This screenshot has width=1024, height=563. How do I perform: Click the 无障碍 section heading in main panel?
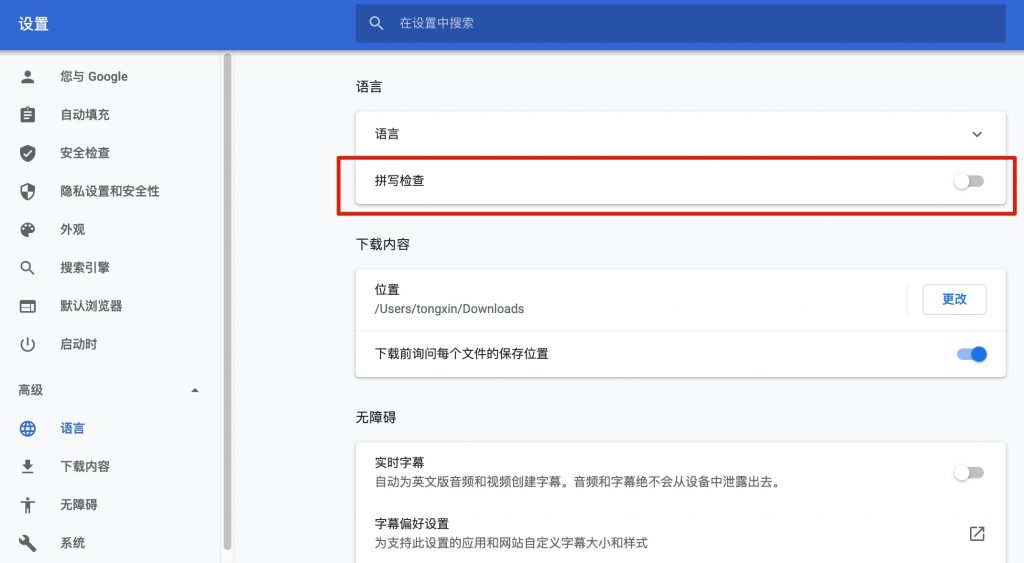pyautogui.click(x=376, y=417)
